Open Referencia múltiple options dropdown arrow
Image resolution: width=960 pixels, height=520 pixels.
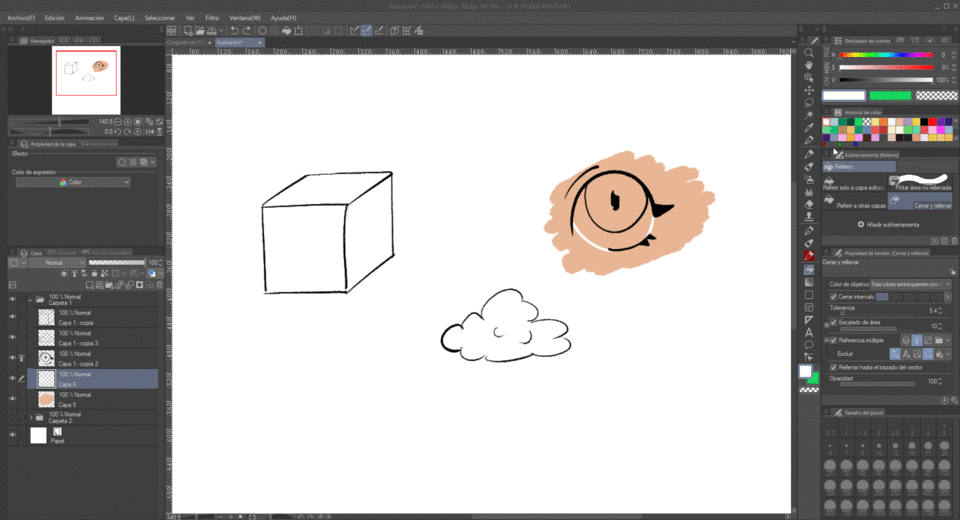tap(948, 340)
